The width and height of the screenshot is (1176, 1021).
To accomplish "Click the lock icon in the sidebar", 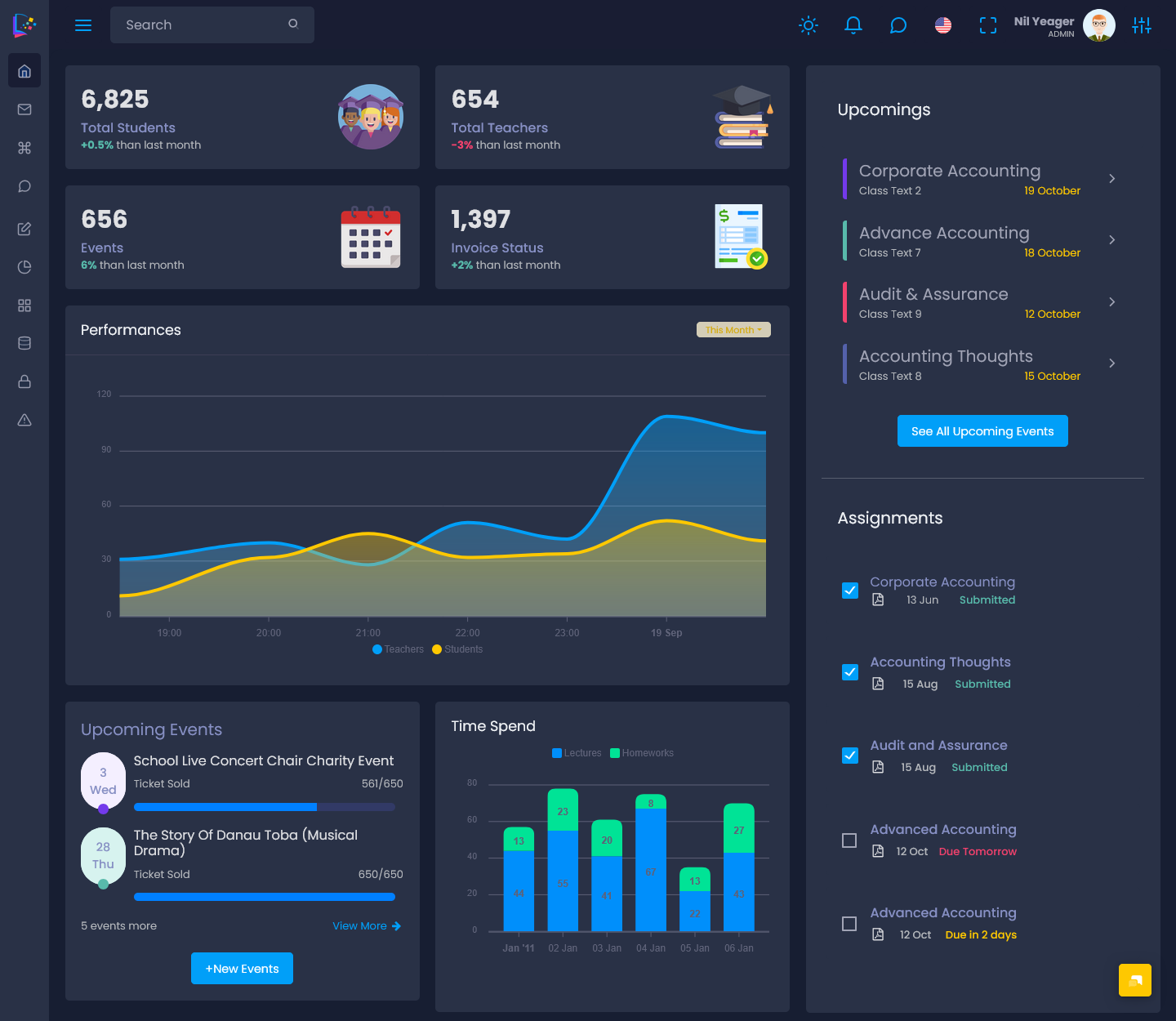I will [x=24, y=381].
